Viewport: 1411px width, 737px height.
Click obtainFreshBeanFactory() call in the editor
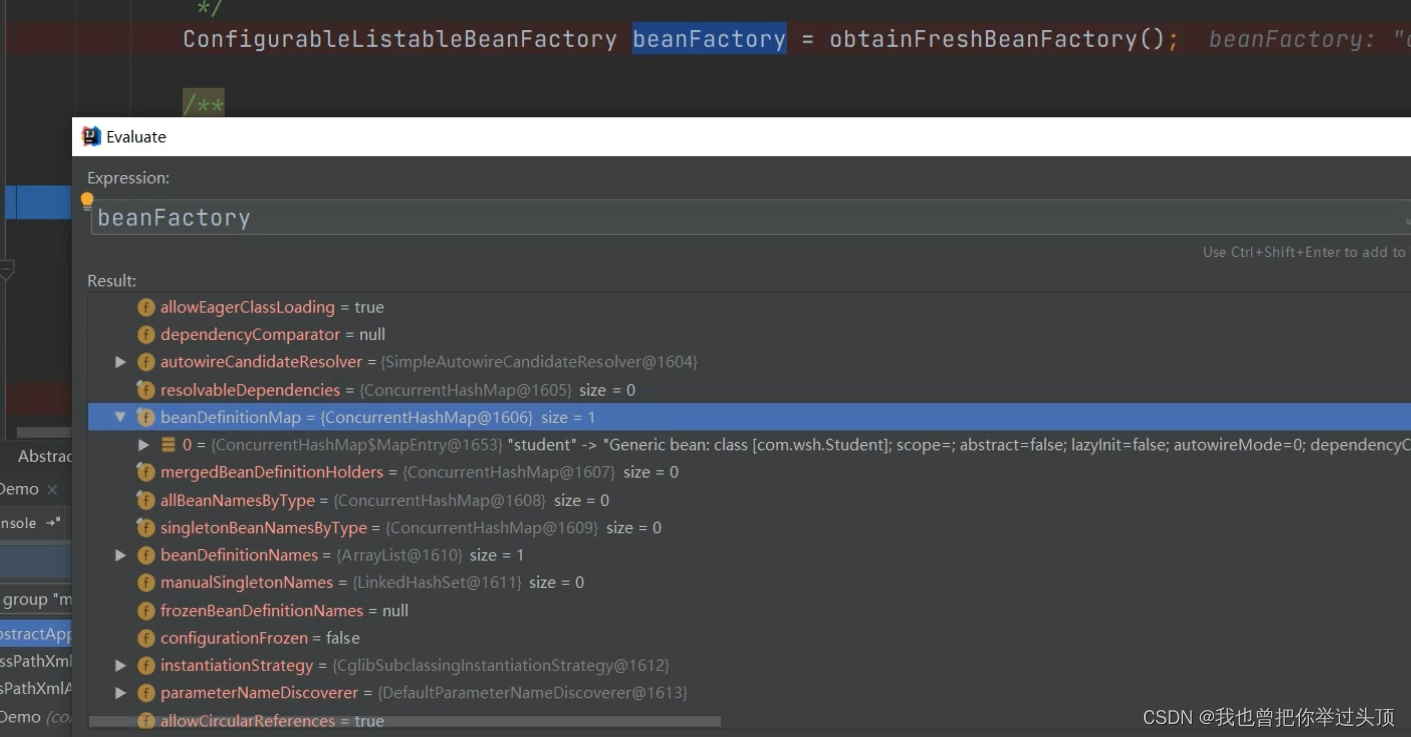(x=997, y=39)
